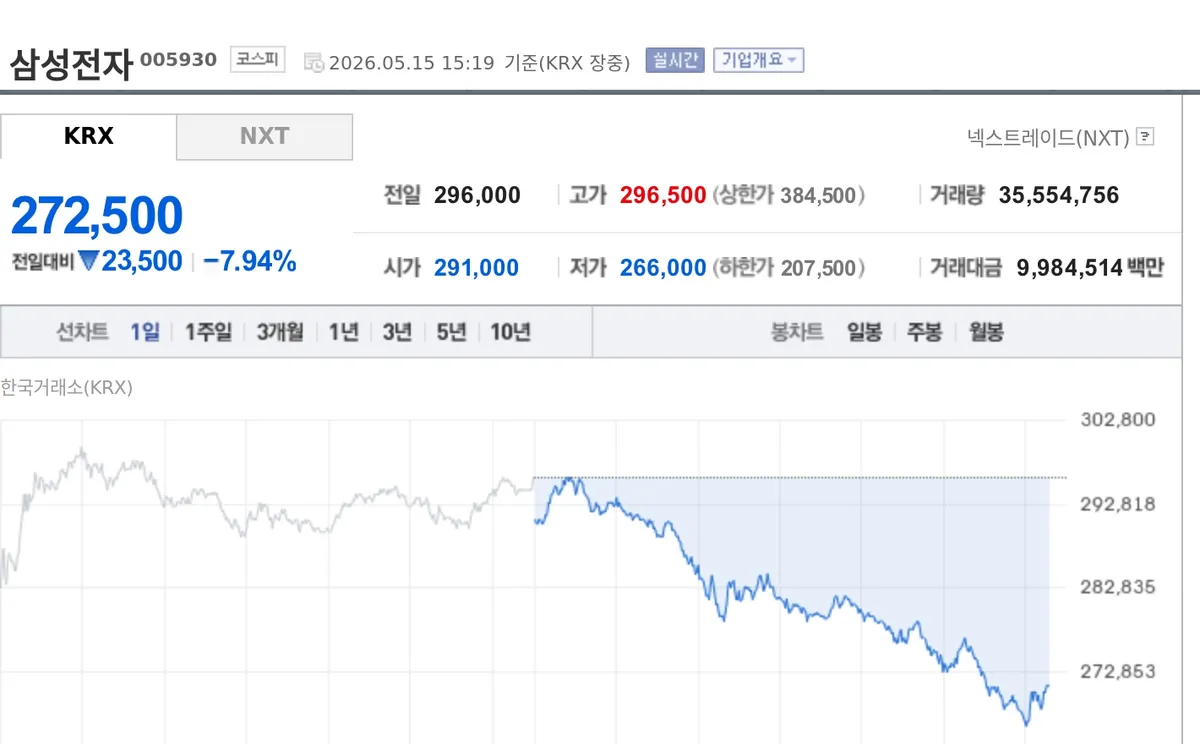Switch to the NXT tab

(264, 137)
